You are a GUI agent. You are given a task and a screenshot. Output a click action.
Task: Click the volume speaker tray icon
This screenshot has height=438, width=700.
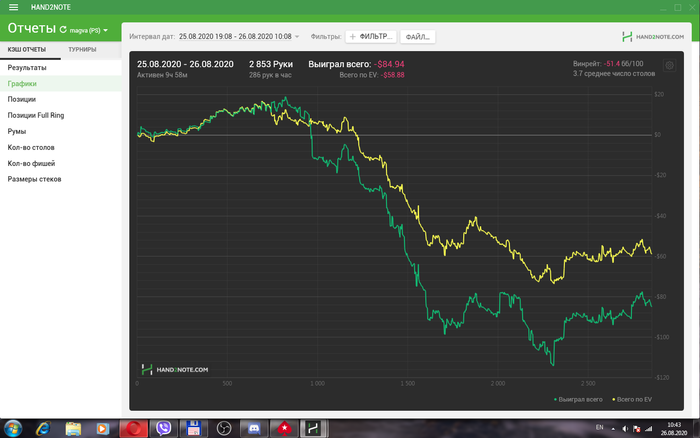tap(625, 429)
